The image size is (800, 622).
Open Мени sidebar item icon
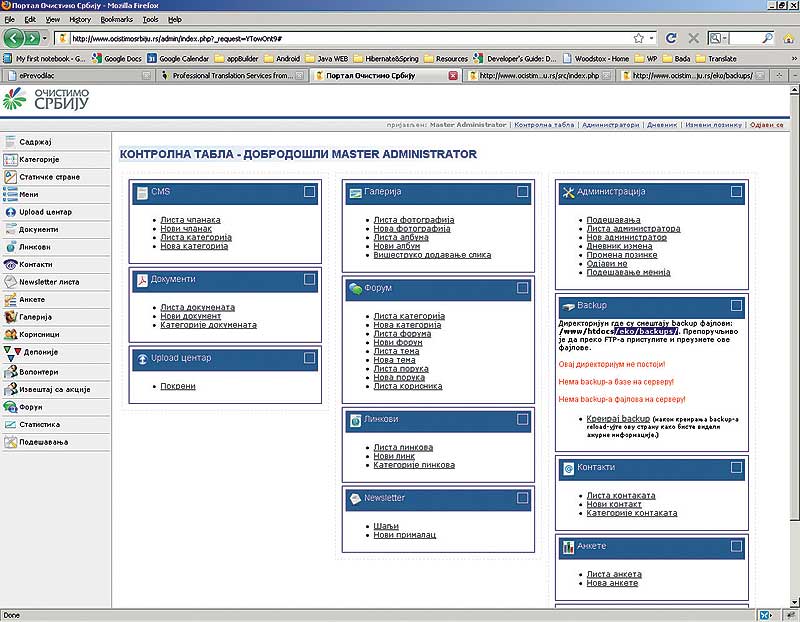click(10, 194)
